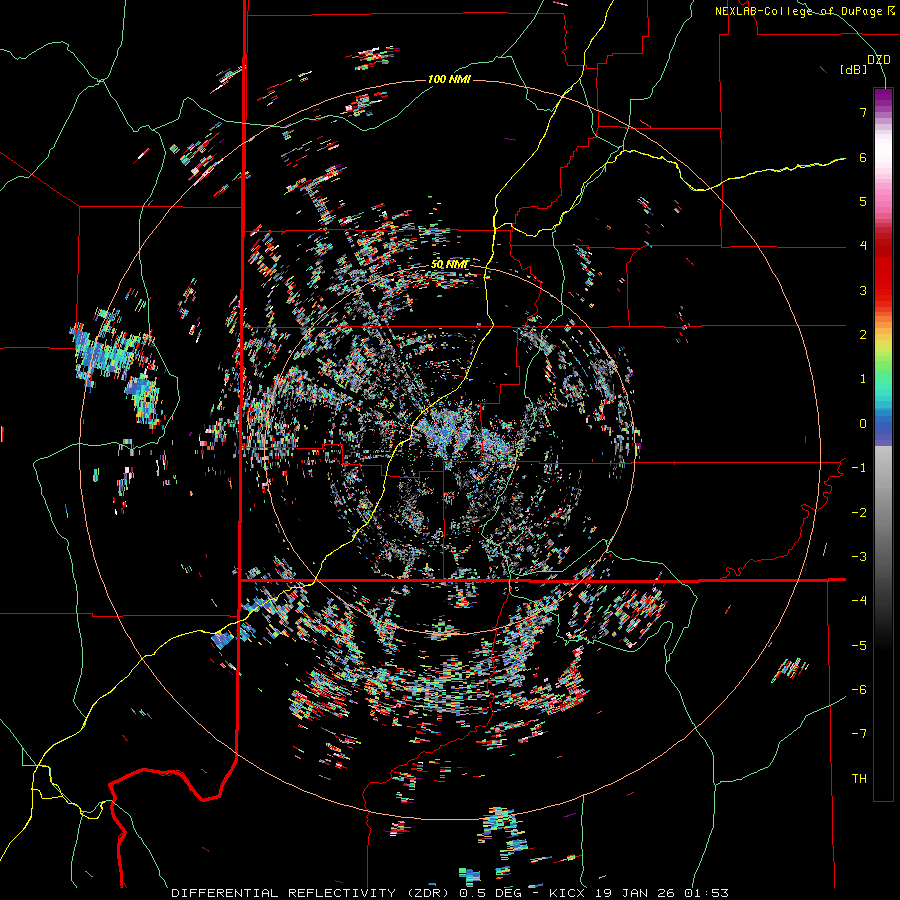Click the -6 value on the scale
Viewport: 900px width, 900px height.
pyautogui.click(x=859, y=690)
